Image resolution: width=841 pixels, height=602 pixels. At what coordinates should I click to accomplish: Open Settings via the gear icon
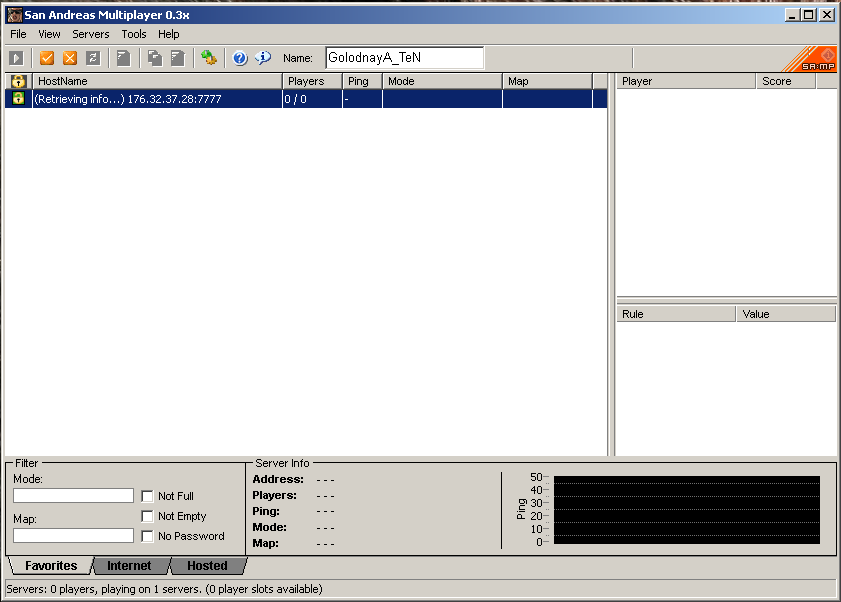(209, 58)
